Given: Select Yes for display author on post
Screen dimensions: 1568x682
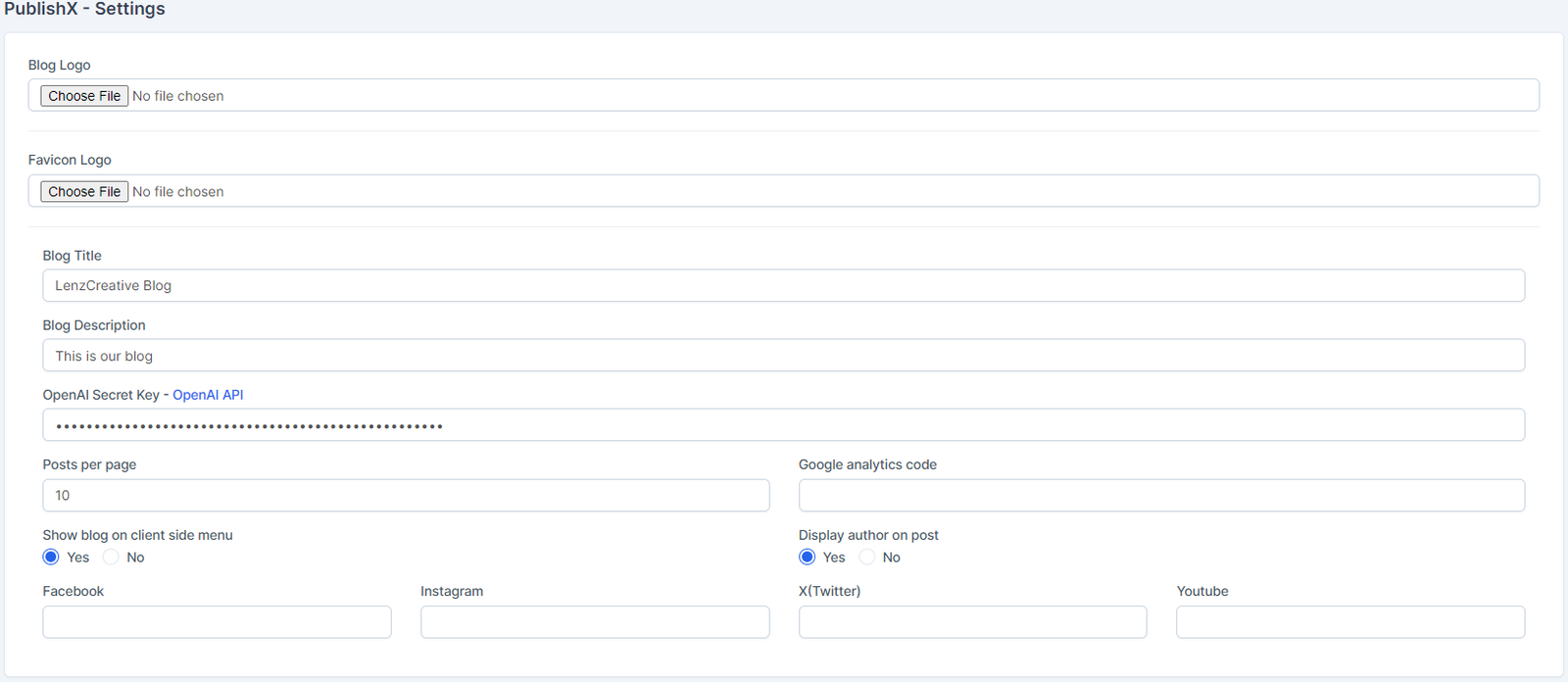Looking at the screenshot, I should 808,558.
